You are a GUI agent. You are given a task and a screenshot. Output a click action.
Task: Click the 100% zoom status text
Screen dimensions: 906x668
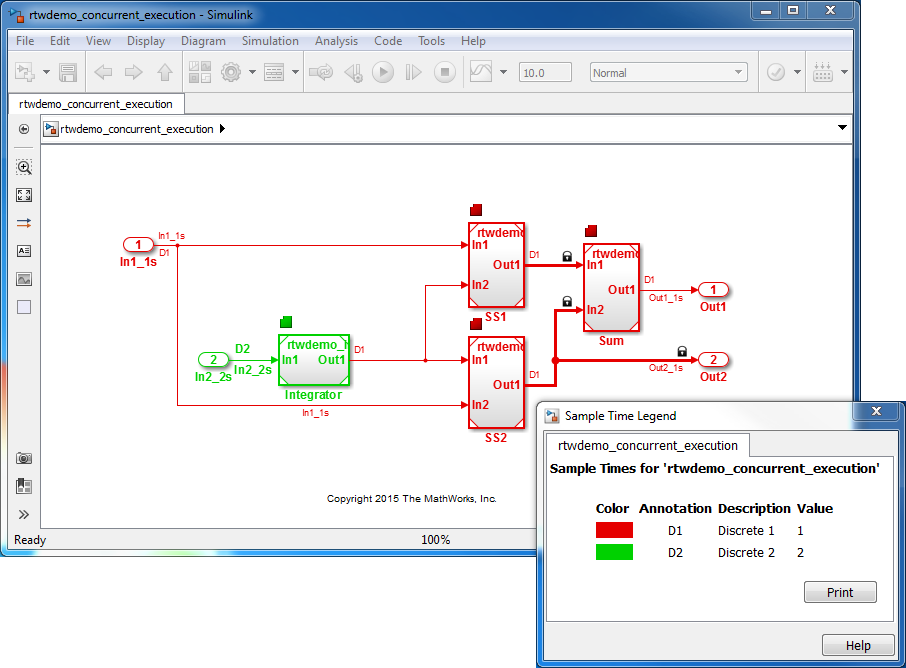[436, 540]
